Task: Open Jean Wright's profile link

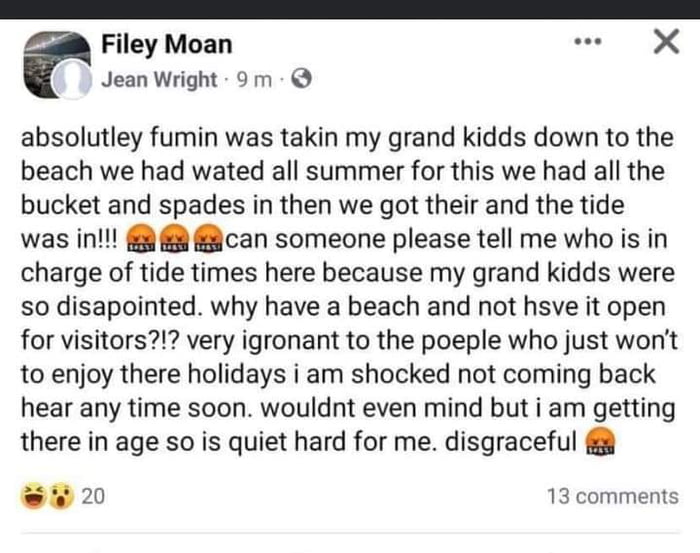Action: [160, 80]
